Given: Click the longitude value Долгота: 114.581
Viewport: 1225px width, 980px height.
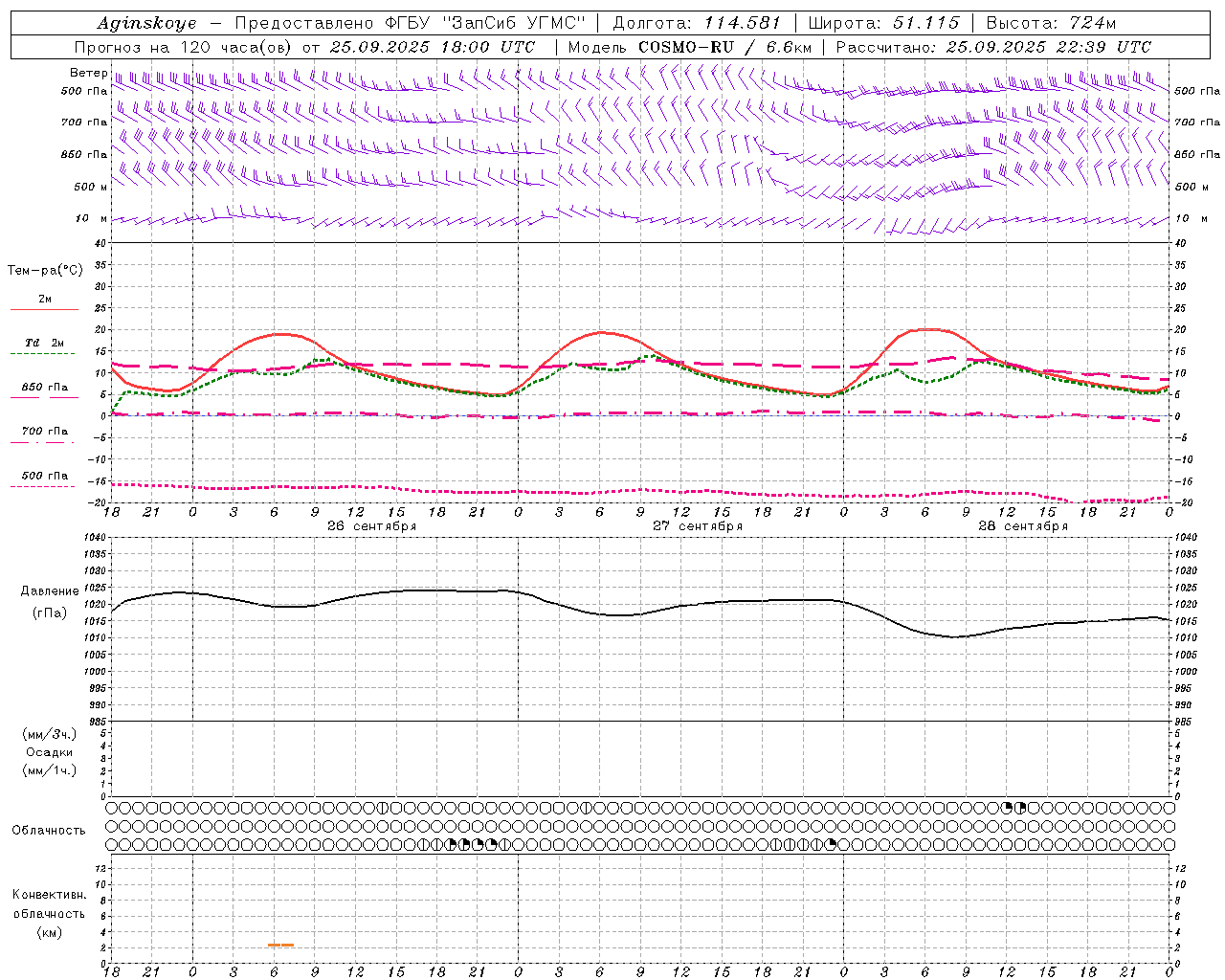Looking at the screenshot, I should tap(697, 23).
